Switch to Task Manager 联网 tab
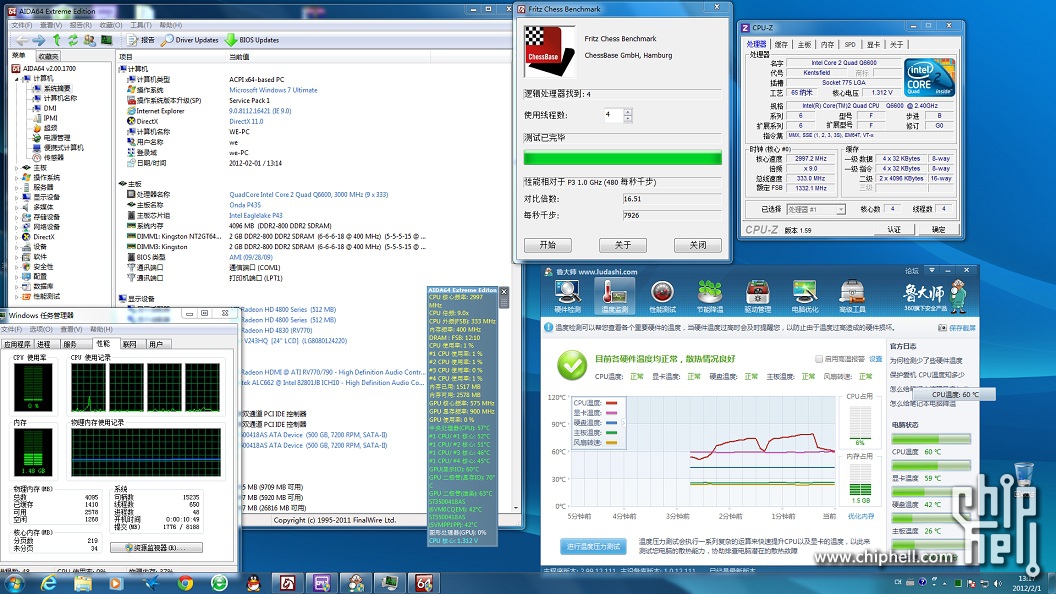The image size is (1056, 594). click(x=129, y=344)
